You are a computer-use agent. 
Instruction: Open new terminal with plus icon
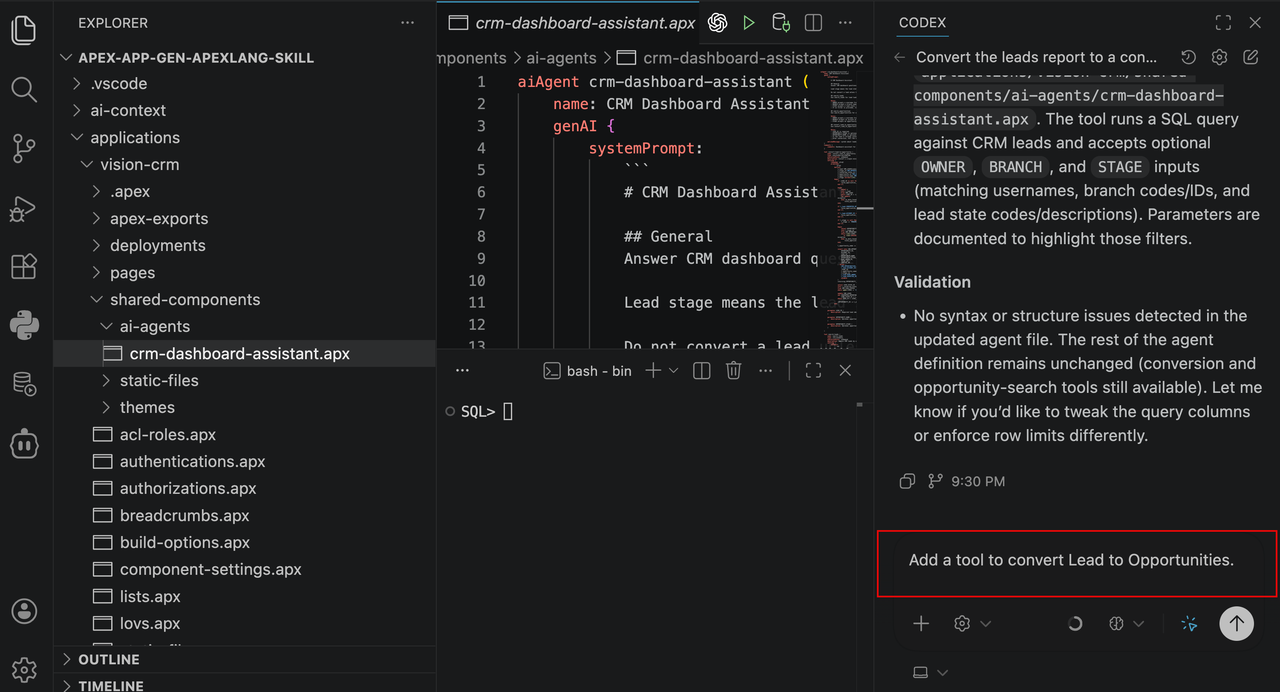(x=652, y=371)
